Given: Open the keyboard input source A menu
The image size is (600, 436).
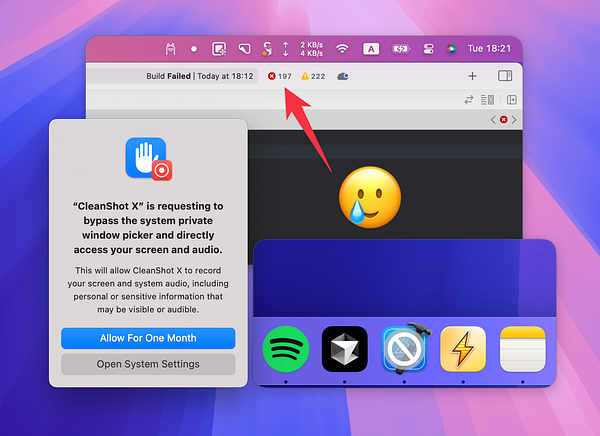Looking at the screenshot, I should click(x=371, y=49).
